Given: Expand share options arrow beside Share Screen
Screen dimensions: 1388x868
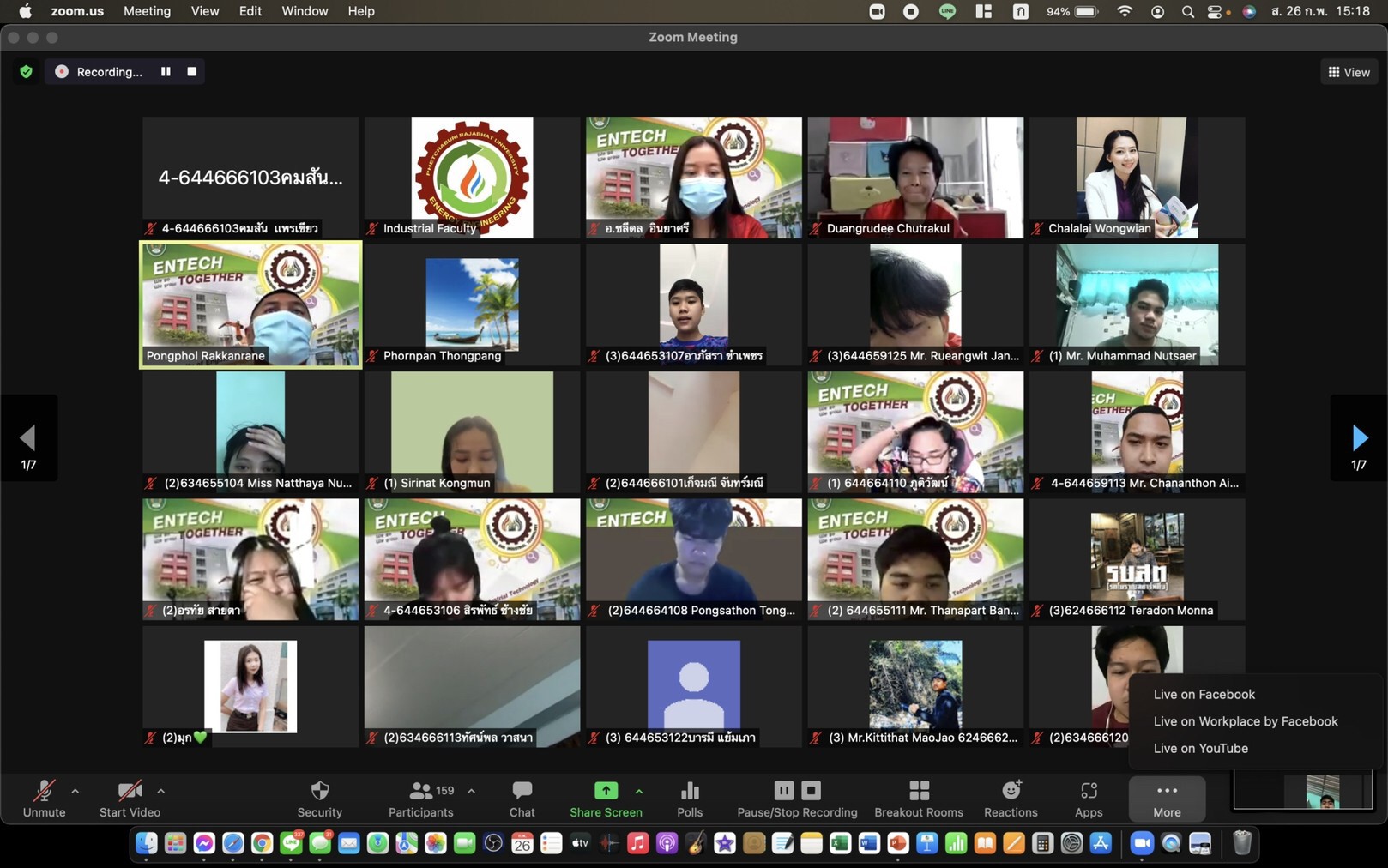Looking at the screenshot, I should tap(639, 791).
